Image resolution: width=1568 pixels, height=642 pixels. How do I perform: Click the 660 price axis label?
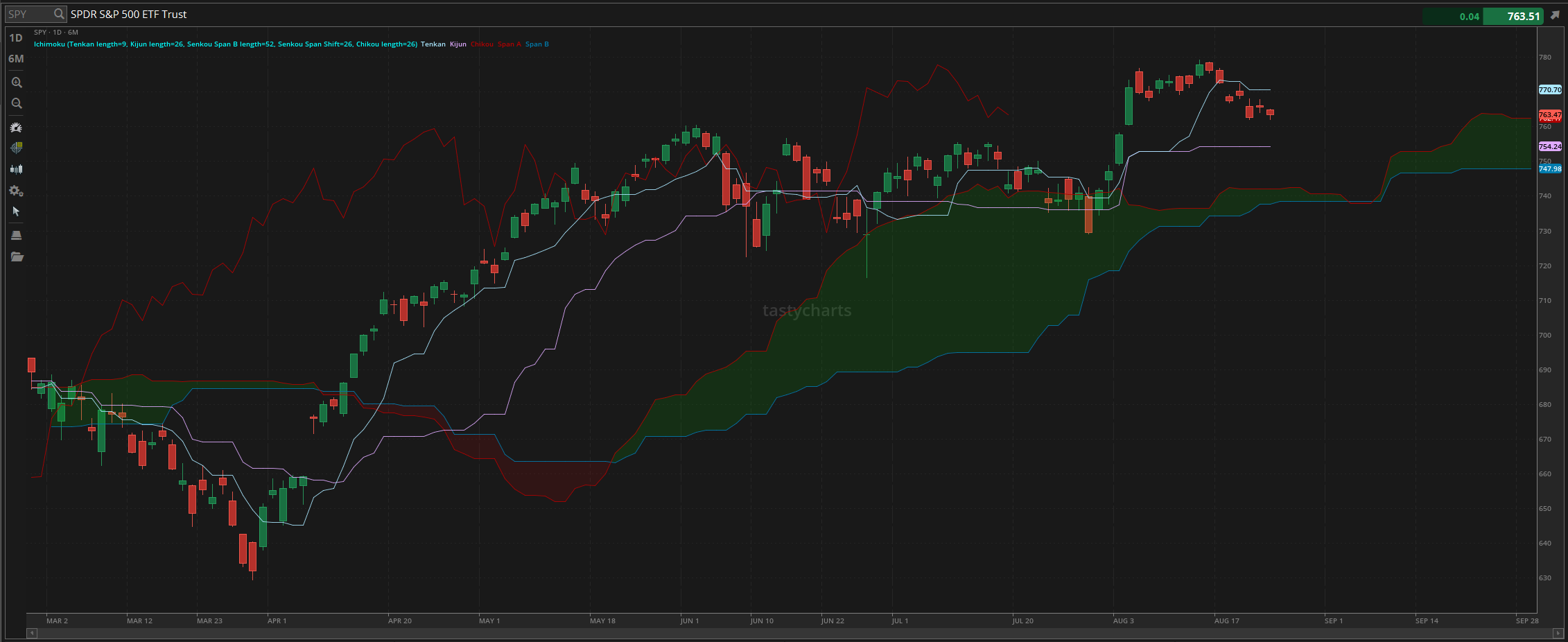(x=1545, y=474)
